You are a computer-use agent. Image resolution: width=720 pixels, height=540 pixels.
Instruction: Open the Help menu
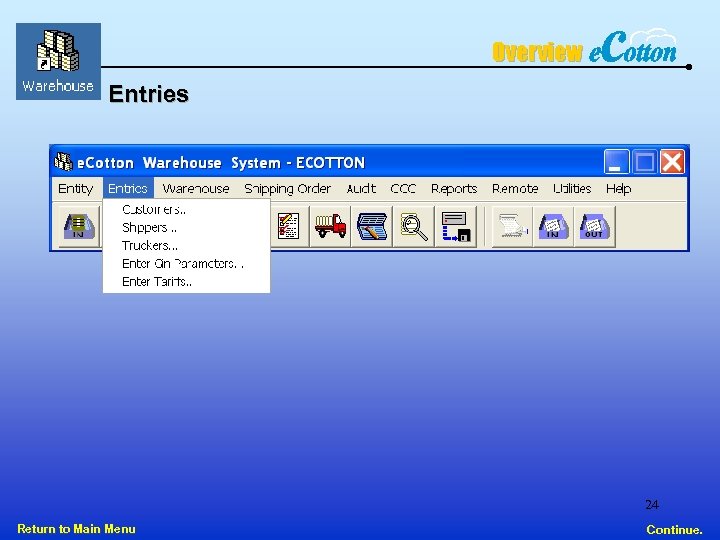pyautogui.click(x=619, y=189)
